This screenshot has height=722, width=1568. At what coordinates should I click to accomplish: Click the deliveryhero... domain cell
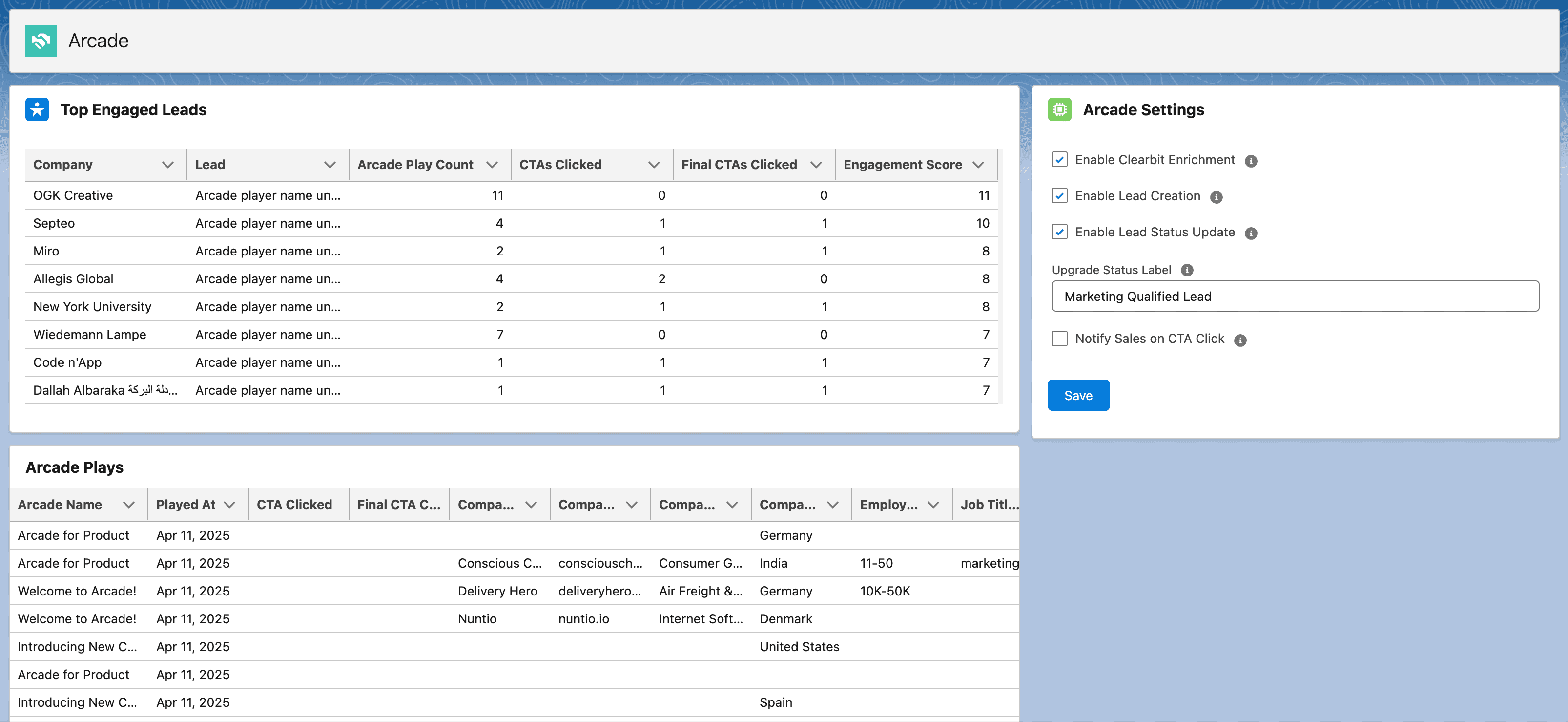tap(599, 591)
